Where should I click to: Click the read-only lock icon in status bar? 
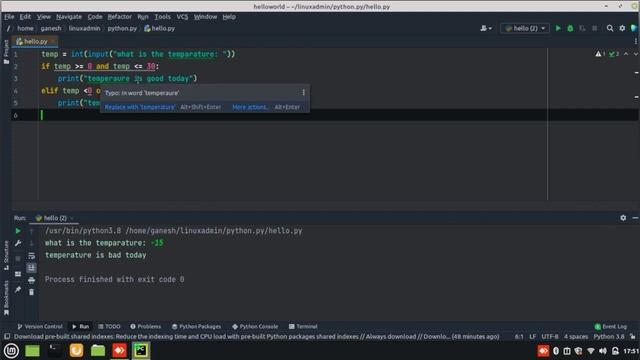[x=632, y=337]
